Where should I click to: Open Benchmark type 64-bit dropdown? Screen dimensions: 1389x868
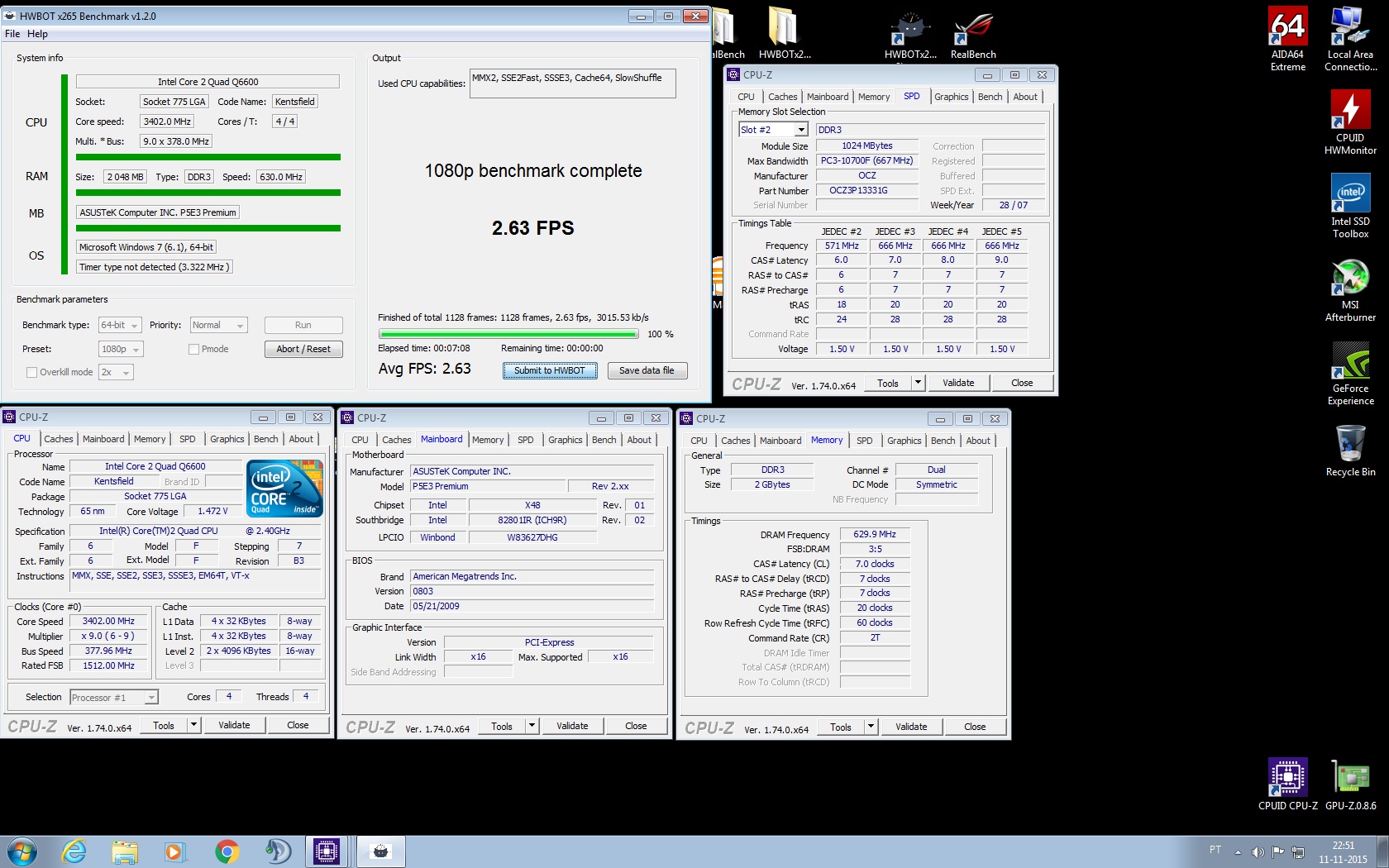pos(120,326)
